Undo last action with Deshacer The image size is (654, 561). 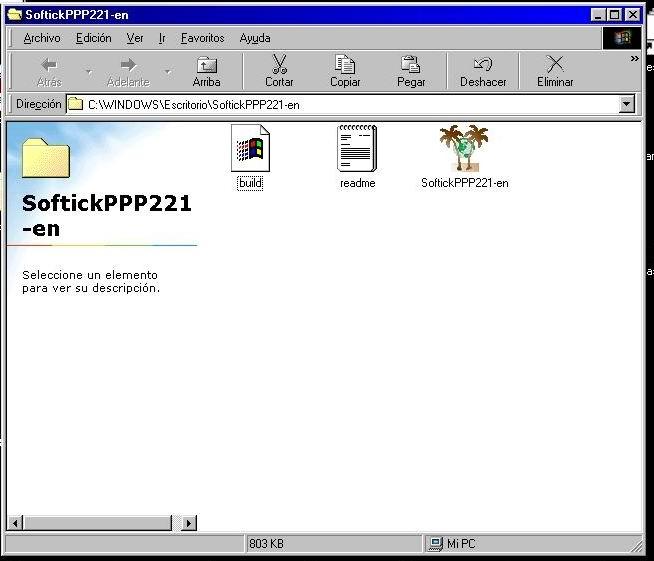tap(483, 72)
